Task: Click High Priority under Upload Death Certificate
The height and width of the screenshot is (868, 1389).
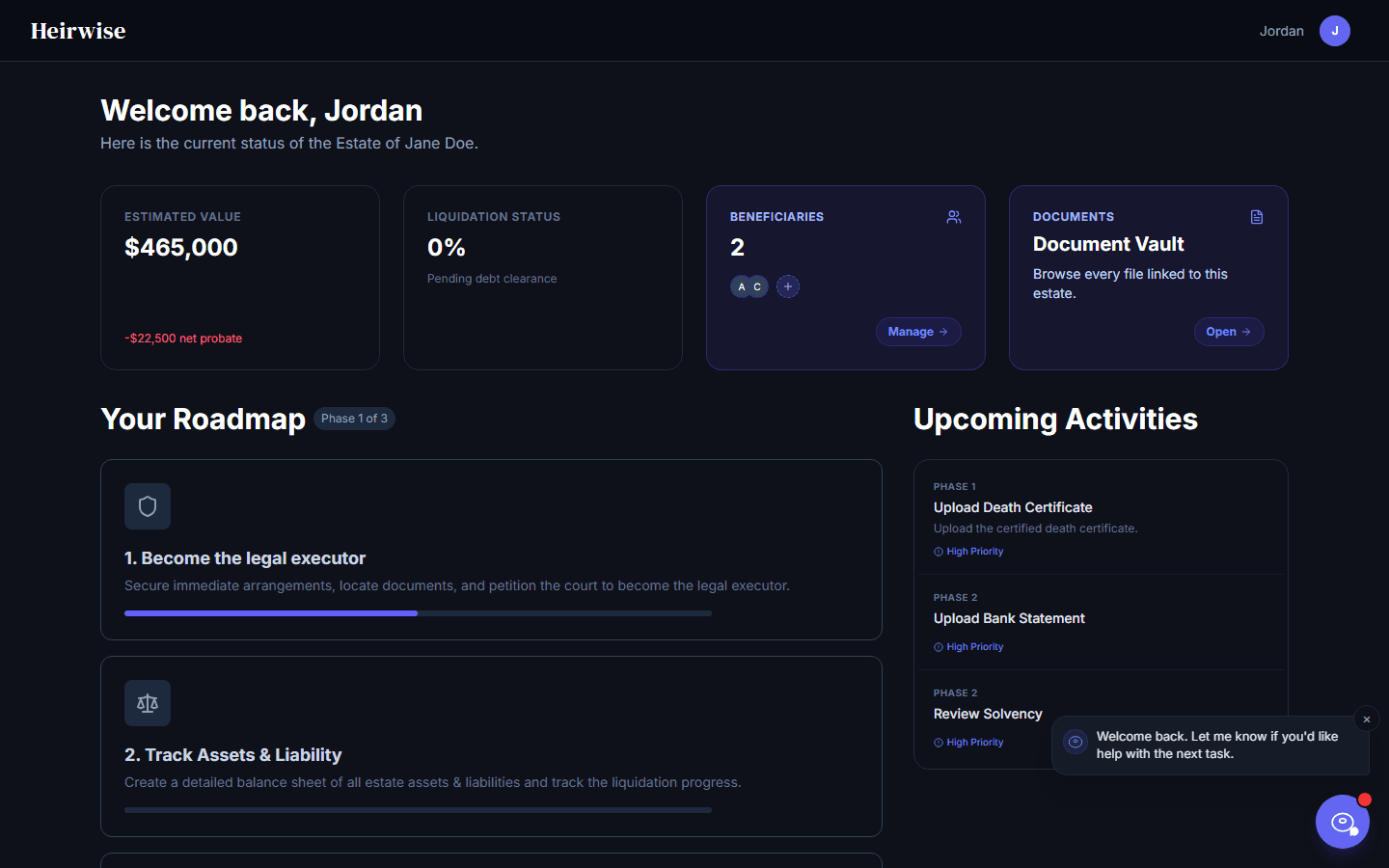Action: tap(968, 552)
